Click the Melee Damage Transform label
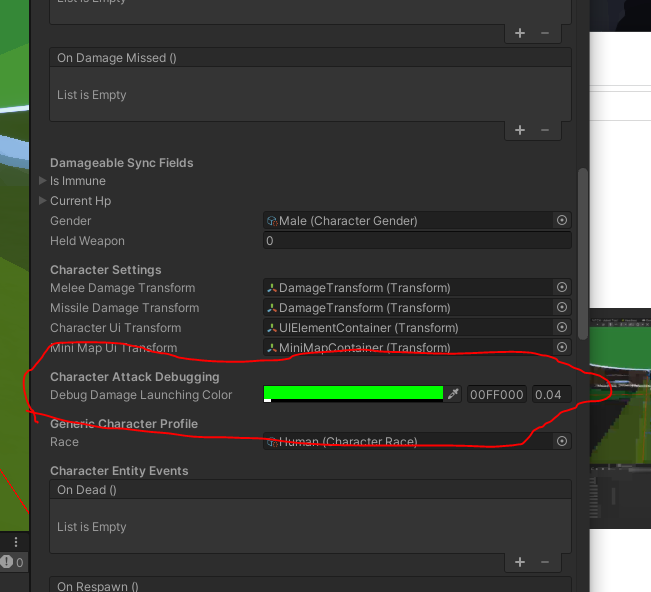The width and height of the screenshot is (651, 592). coord(122,288)
